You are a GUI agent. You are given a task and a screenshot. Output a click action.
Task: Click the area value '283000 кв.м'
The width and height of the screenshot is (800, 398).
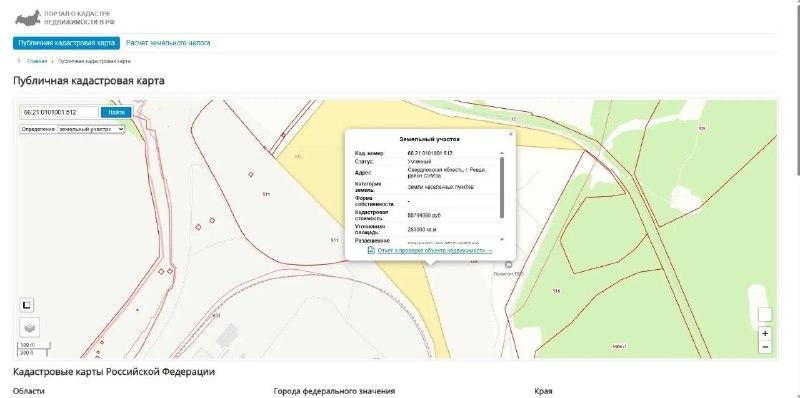[421, 230]
